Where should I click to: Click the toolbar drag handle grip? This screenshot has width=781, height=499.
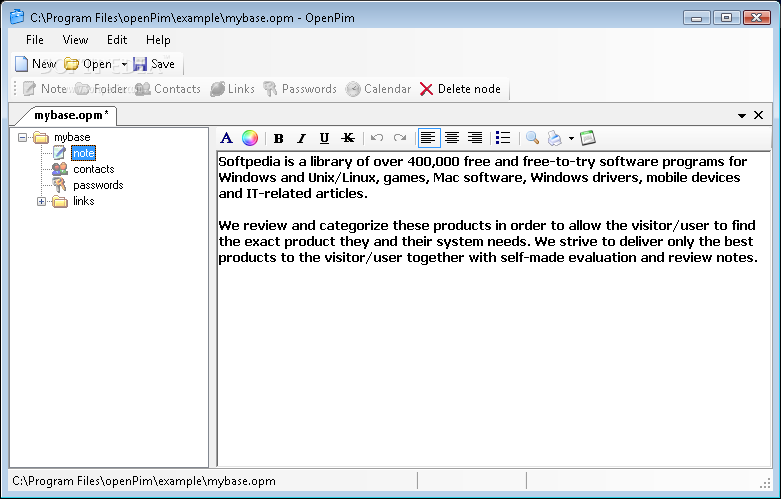15,89
